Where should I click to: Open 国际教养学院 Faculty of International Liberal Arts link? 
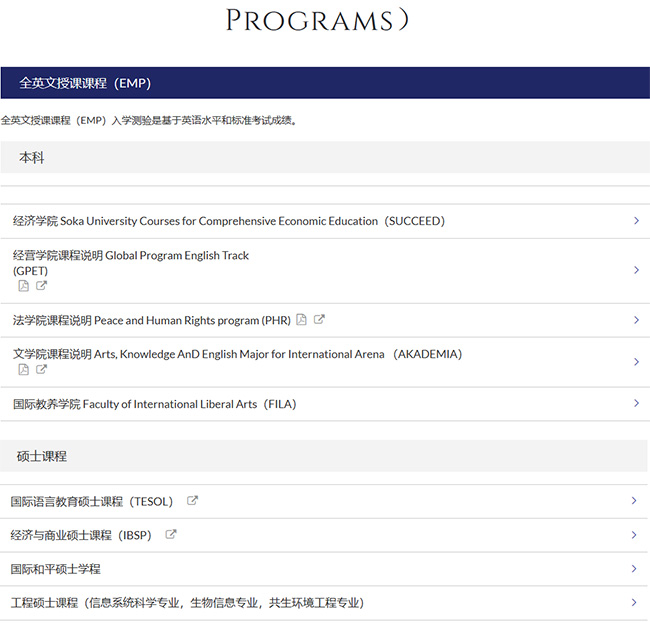155,404
